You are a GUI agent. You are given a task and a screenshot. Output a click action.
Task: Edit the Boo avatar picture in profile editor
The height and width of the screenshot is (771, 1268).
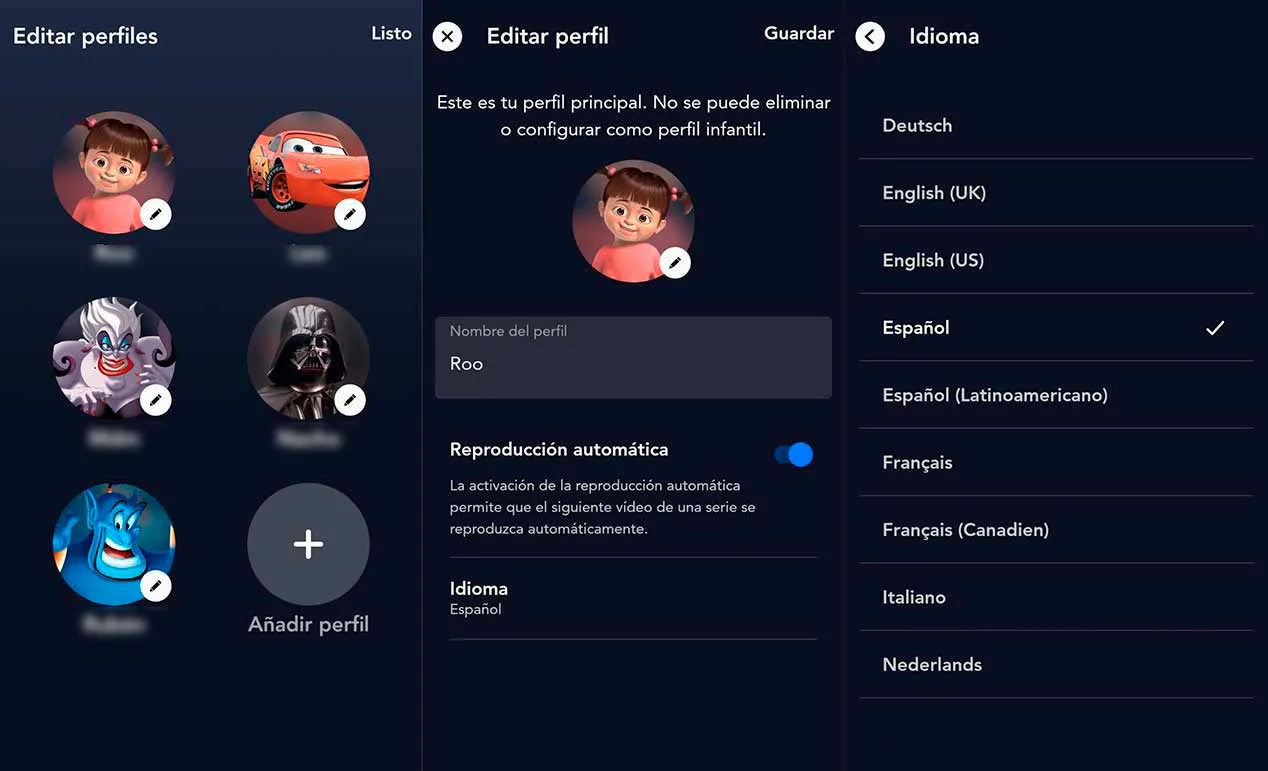675,262
